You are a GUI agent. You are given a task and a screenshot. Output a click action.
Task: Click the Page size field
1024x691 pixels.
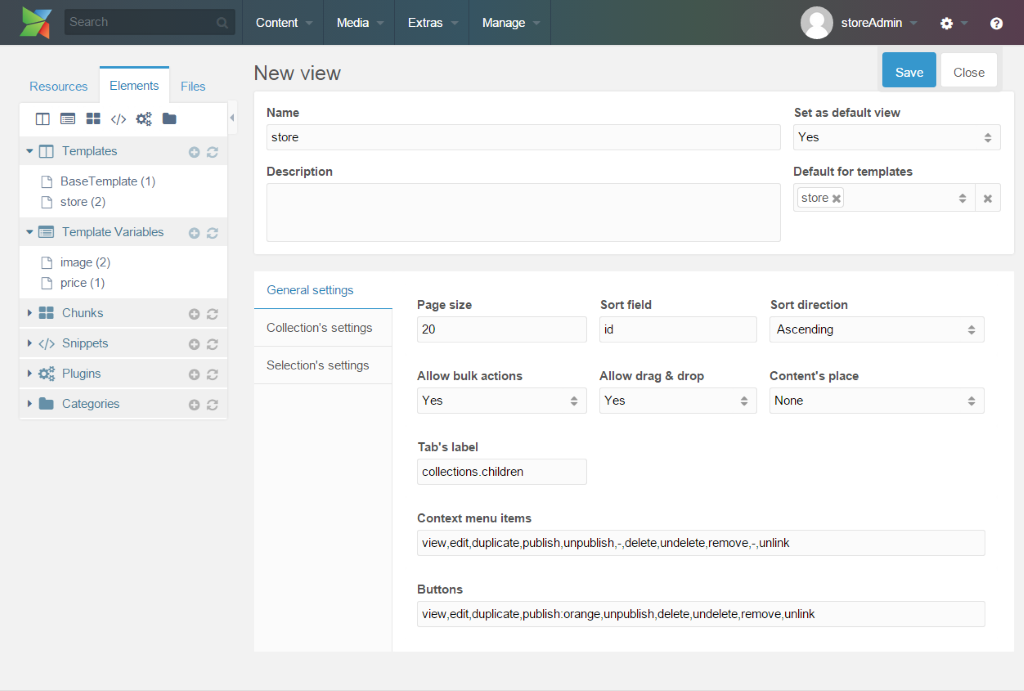tap(502, 330)
